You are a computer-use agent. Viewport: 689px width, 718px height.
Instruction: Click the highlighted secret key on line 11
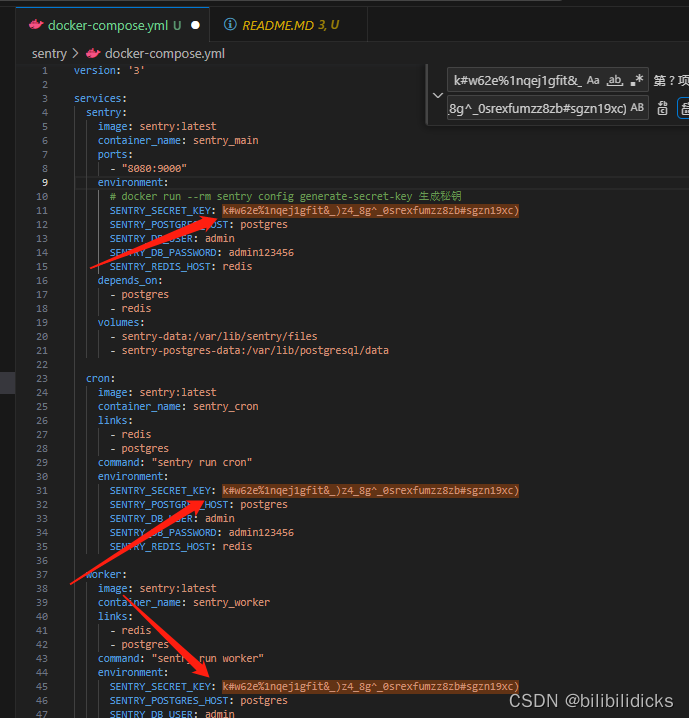tap(370, 211)
